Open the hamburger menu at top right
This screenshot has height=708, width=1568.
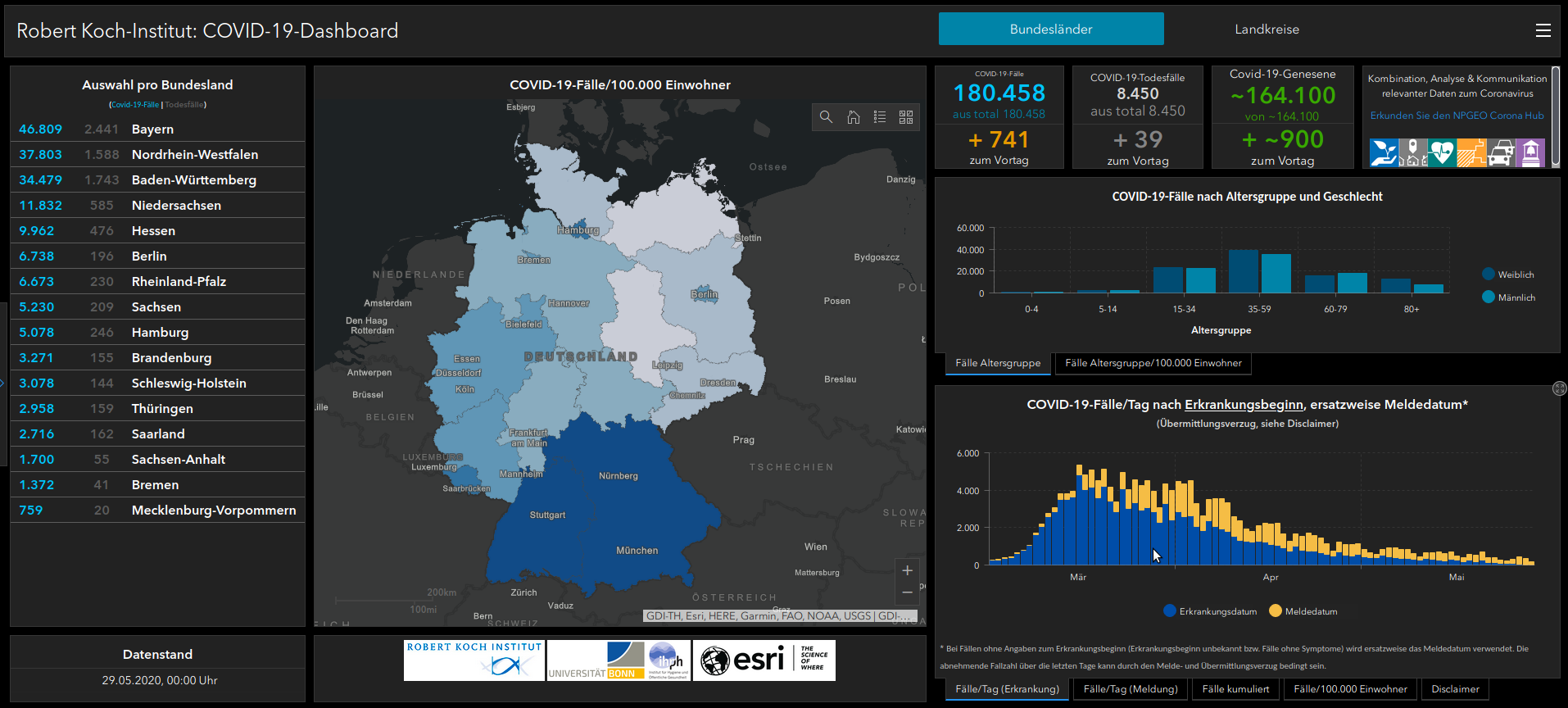point(1543,30)
